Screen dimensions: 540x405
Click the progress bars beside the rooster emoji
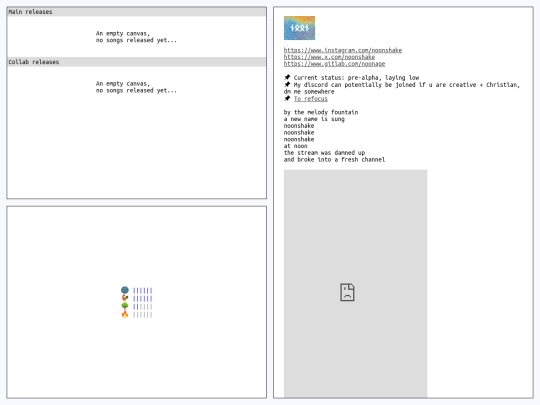tap(143, 299)
